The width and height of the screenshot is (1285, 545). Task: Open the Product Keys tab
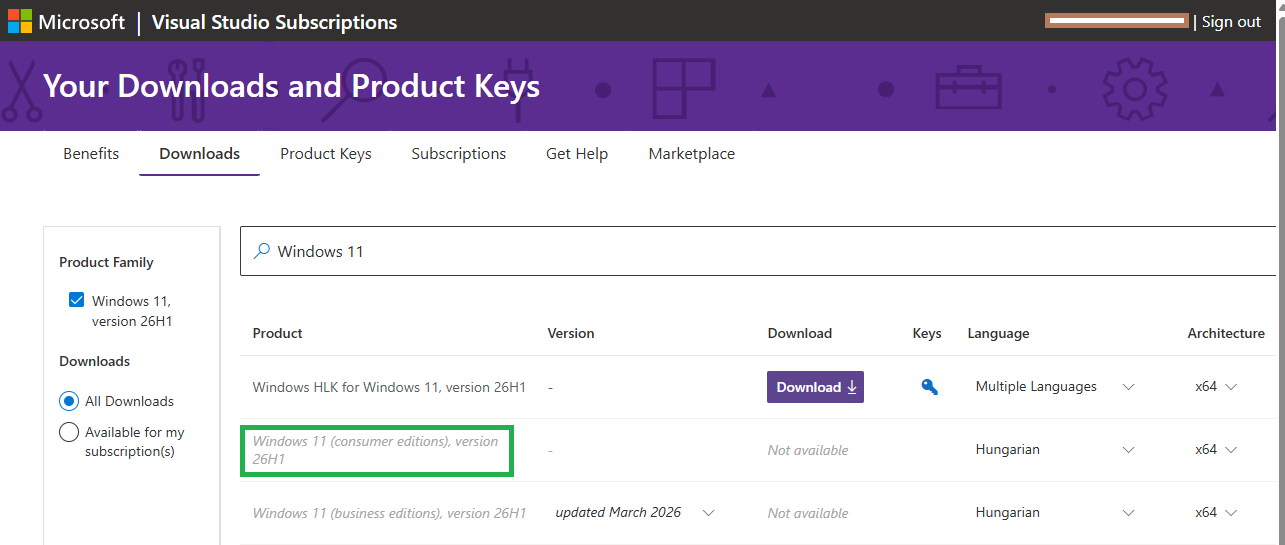(x=326, y=154)
